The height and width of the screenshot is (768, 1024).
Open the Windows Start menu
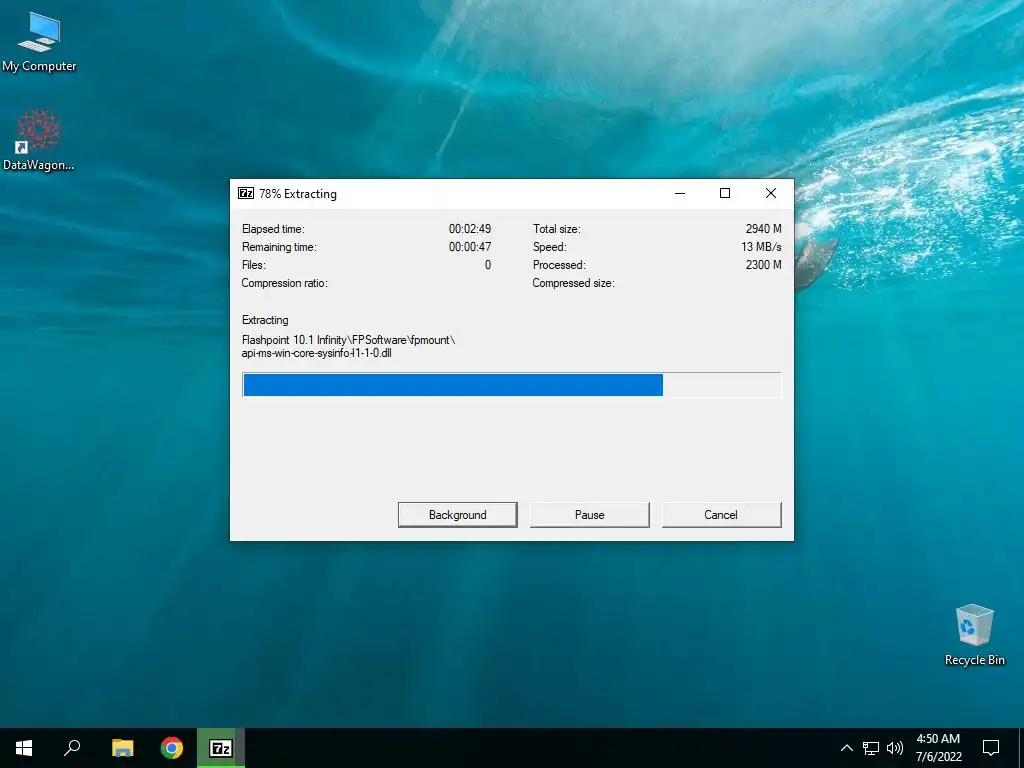[24, 748]
